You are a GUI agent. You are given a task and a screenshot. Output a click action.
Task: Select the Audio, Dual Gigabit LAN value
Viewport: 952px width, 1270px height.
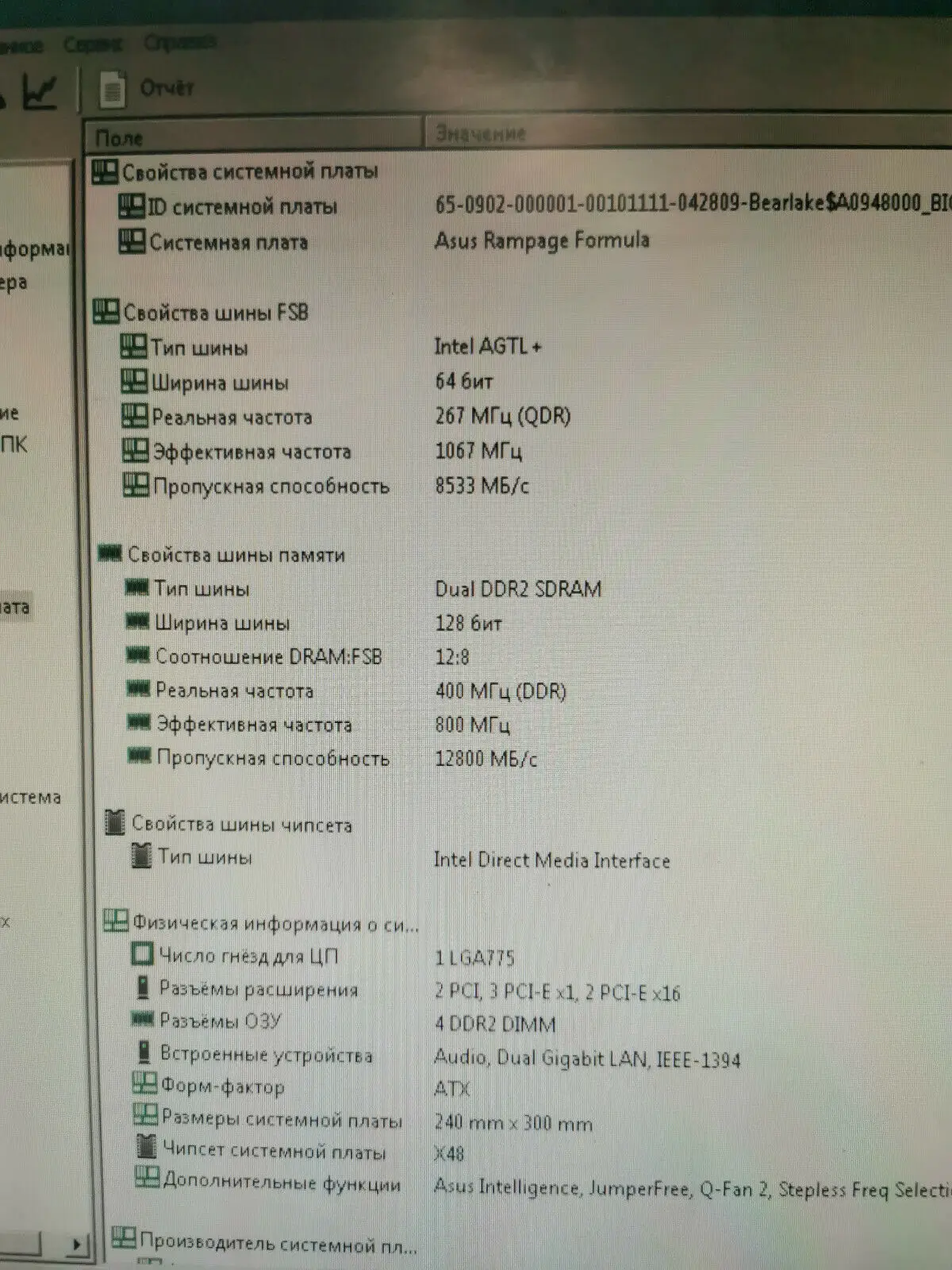pos(587,1058)
